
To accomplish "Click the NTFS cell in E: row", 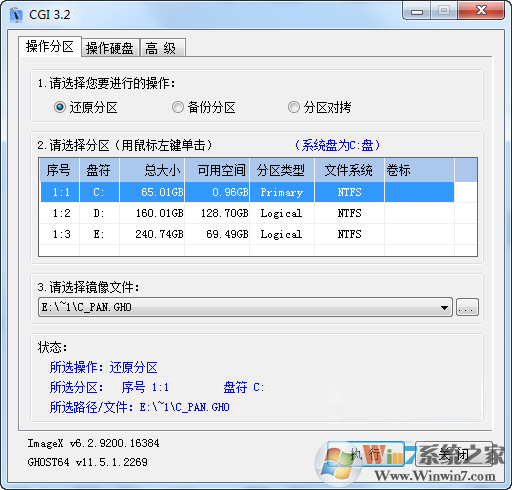I will tap(349, 234).
